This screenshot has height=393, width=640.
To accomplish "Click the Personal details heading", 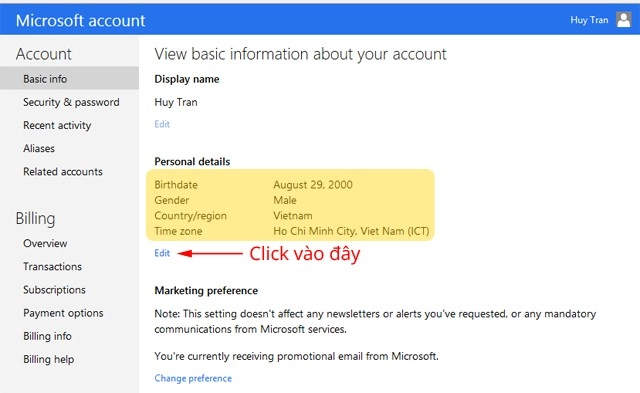I will 192,162.
